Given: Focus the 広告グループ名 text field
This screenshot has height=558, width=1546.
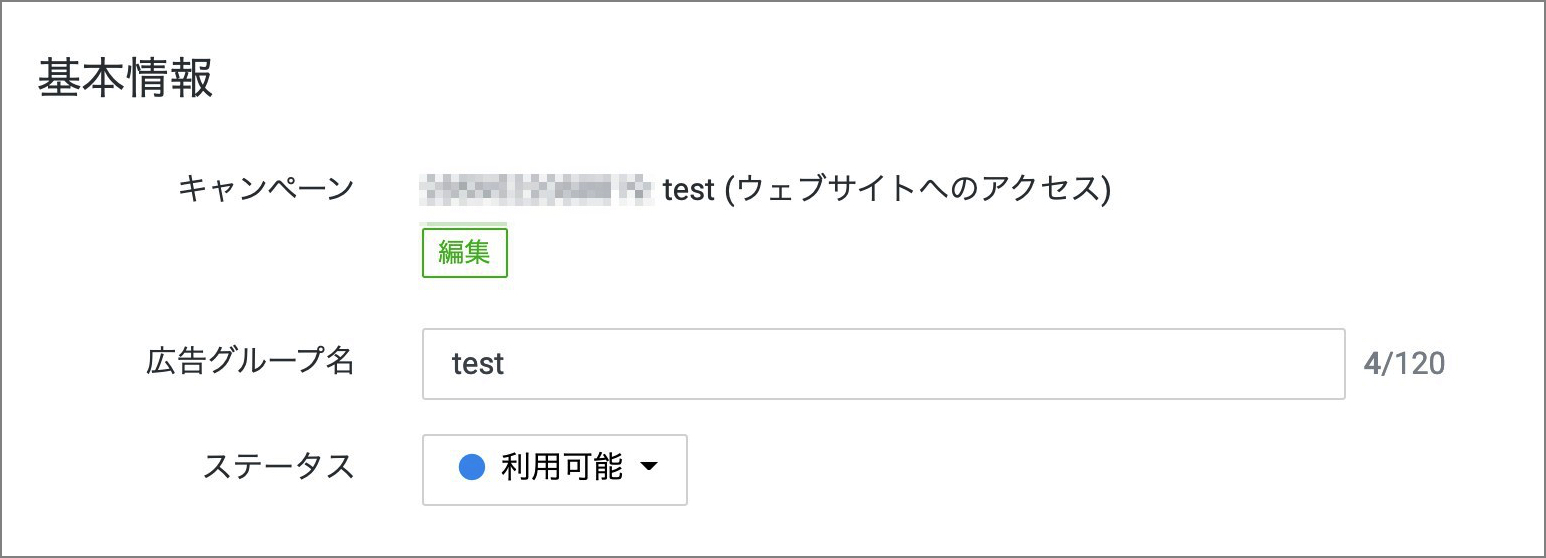Looking at the screenshot, I should tap(882, 364).
